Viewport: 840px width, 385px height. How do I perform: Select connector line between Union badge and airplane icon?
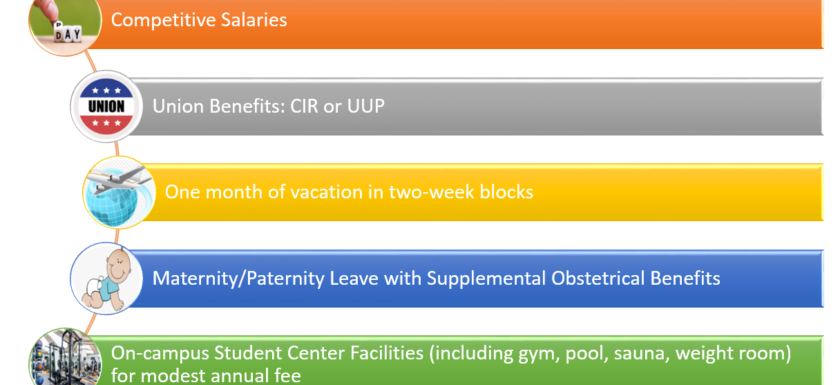point(116,149)
